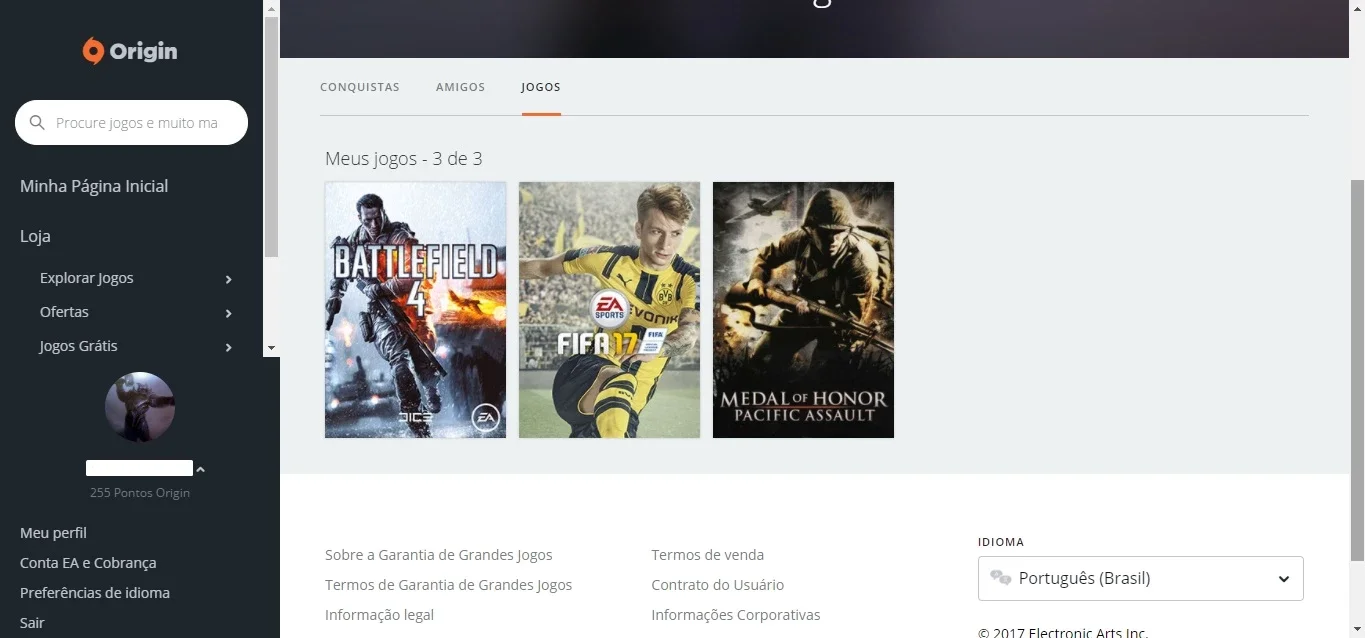Viewport: 1365px width, 638px height.
Task: Open Sobre a Garantia de Grandes Jogos
Action: 439,555
